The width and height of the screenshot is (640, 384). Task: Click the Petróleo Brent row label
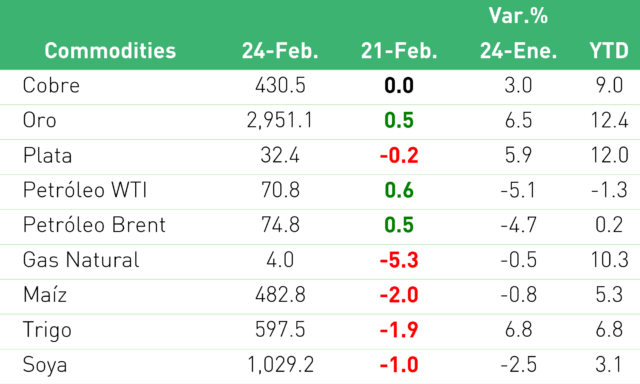(94, 225)
